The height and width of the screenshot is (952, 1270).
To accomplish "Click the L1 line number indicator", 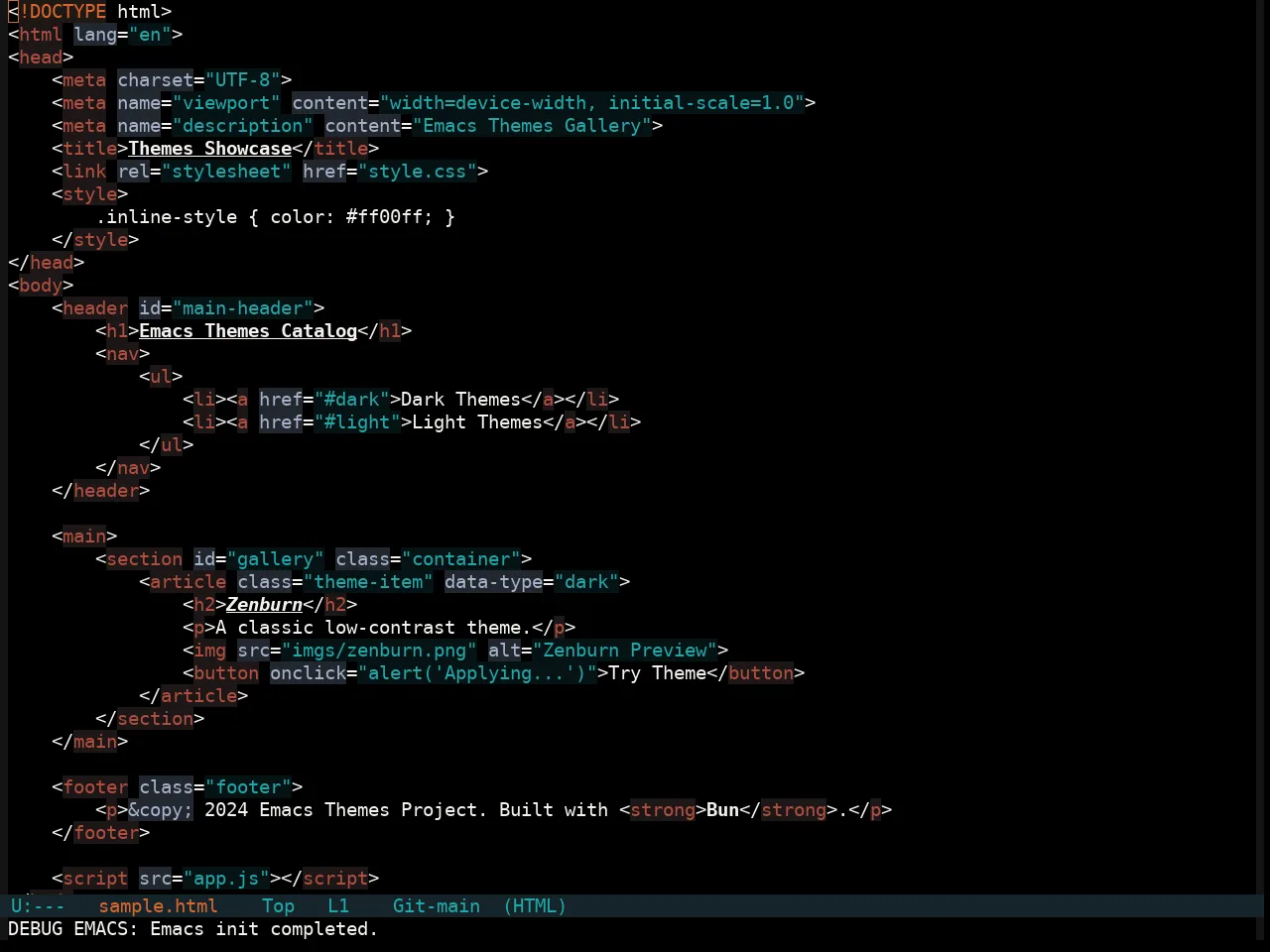I will coord(338,905).
